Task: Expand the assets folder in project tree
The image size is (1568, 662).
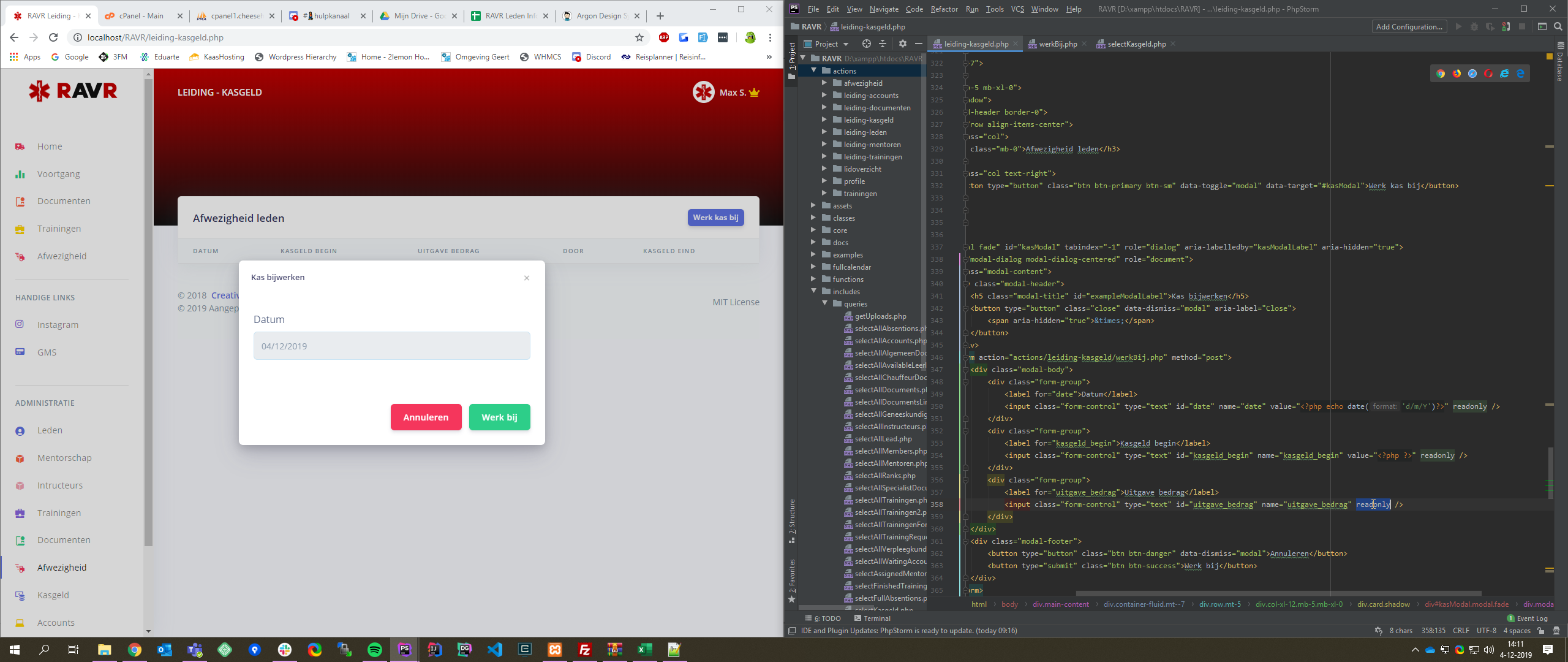Action: pyautogui.click(x=813, y=206)
